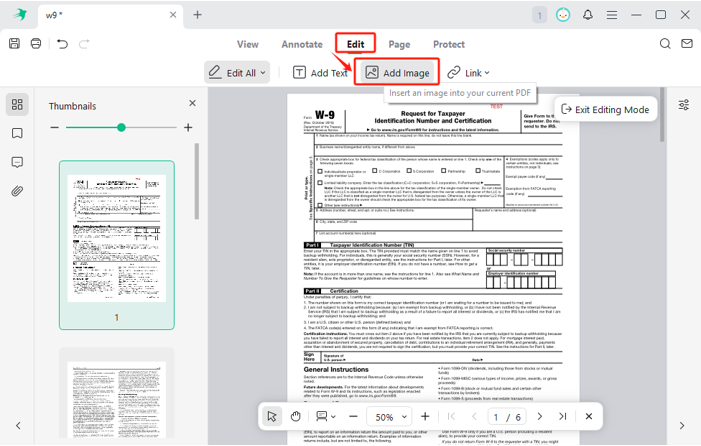Select page 1 thumbnail
701x446 pixels.
click(117, 245)
